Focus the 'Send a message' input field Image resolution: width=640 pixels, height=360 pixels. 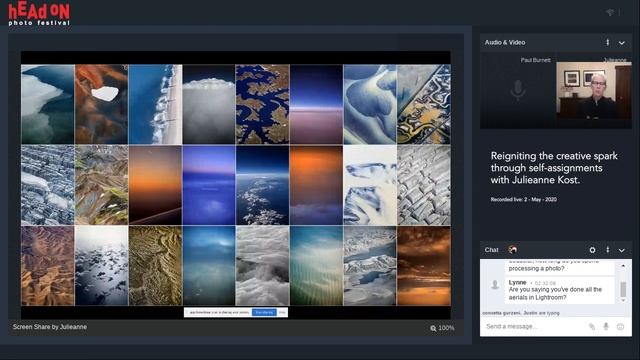pyautogui.click(x=535, y=326)
